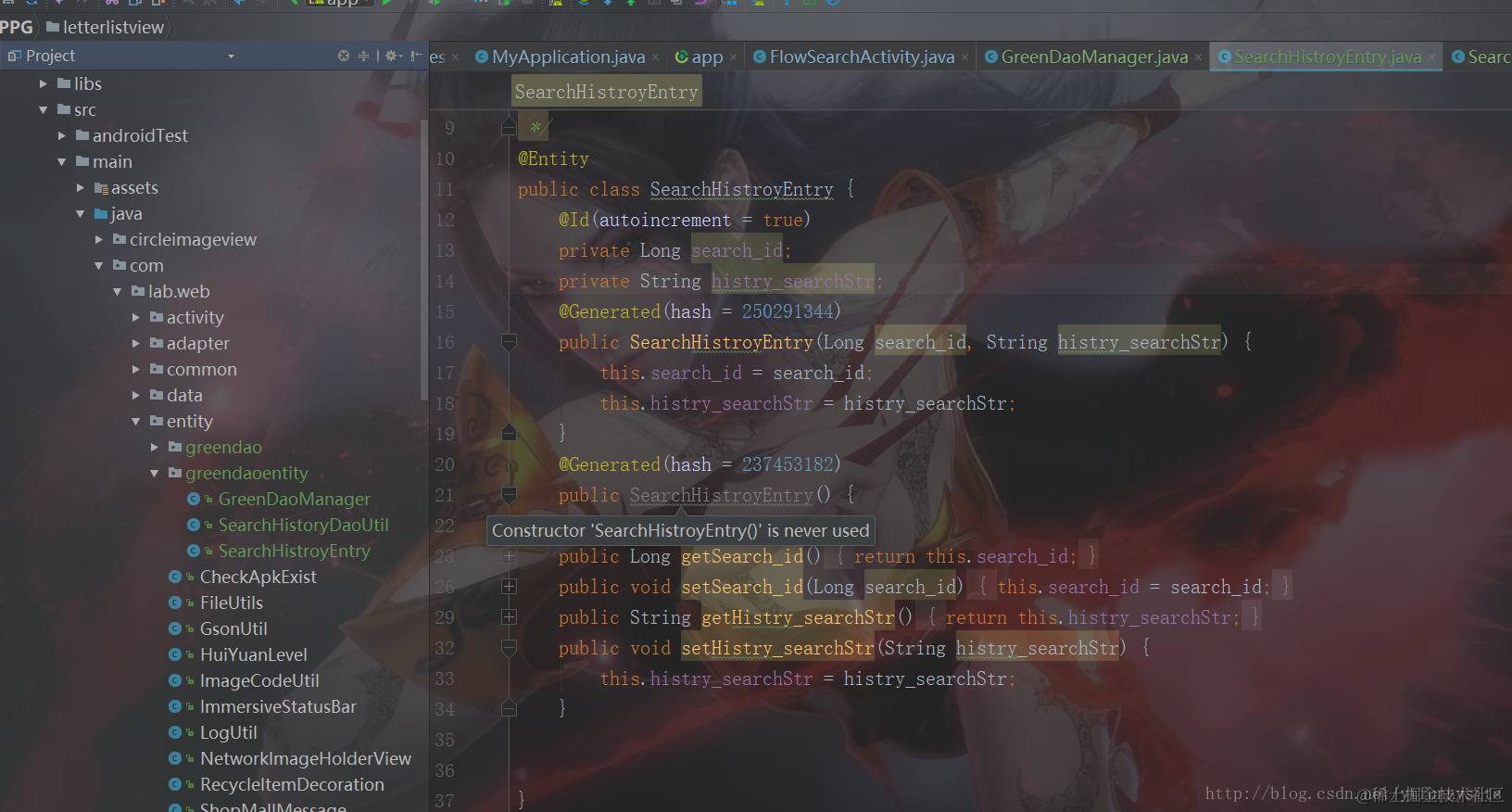
Task: Fold the empty constructor at line 21
Action: [x=509, y=495]
